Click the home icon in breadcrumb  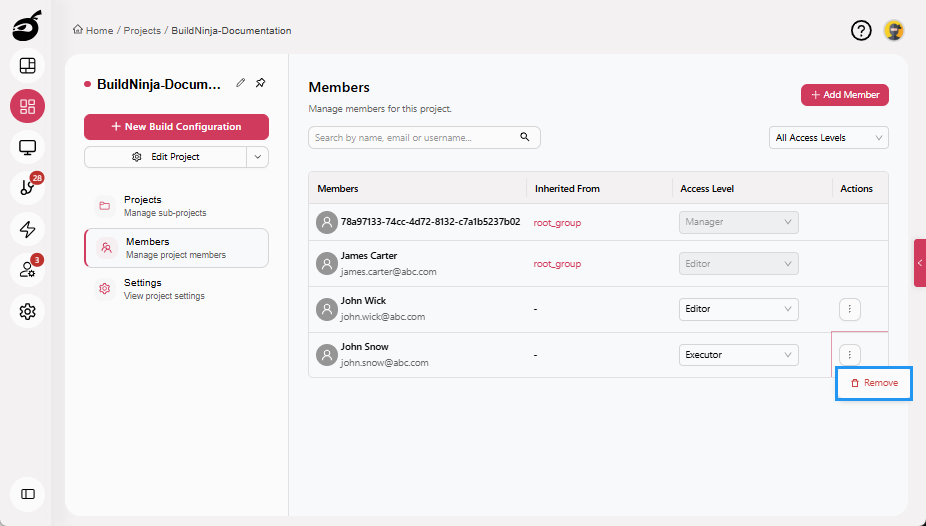(x=77, y=30)
